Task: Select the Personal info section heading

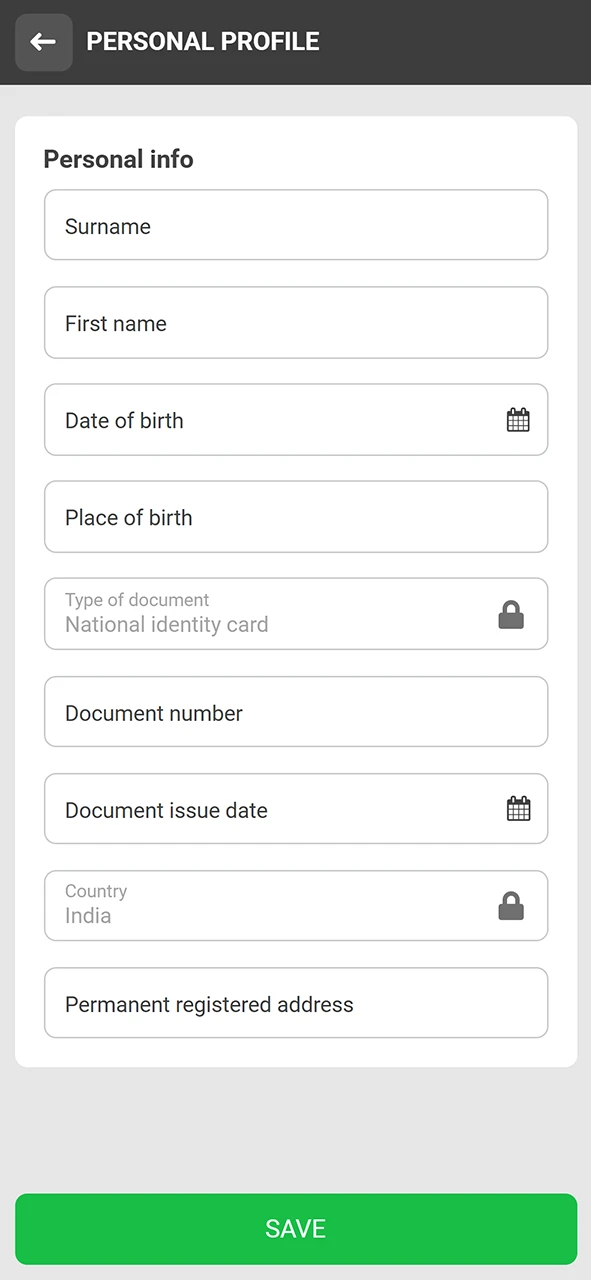Action: [118, 158]
